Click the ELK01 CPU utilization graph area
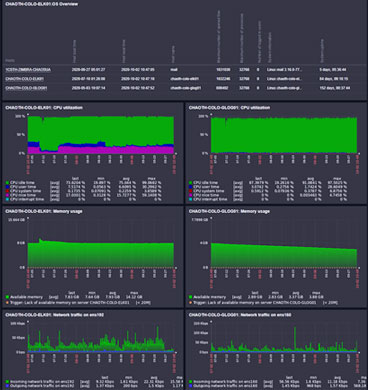This screenshot has height=390, width=368. (x=101, y=135)
